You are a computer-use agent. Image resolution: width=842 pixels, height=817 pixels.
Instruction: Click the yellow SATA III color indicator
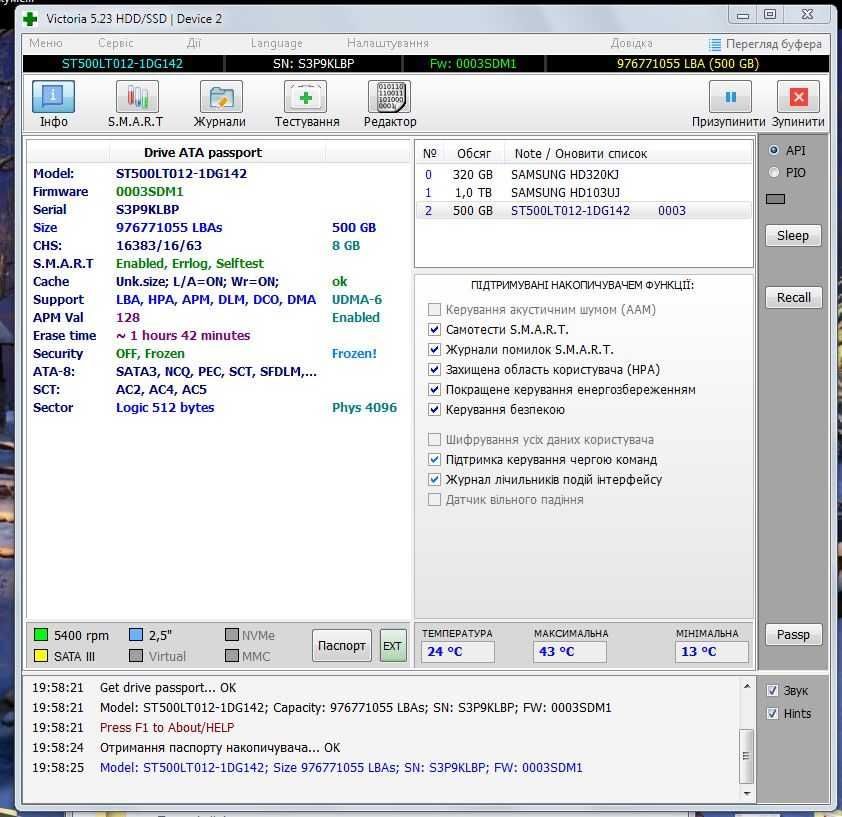click(x=41, y=656)
